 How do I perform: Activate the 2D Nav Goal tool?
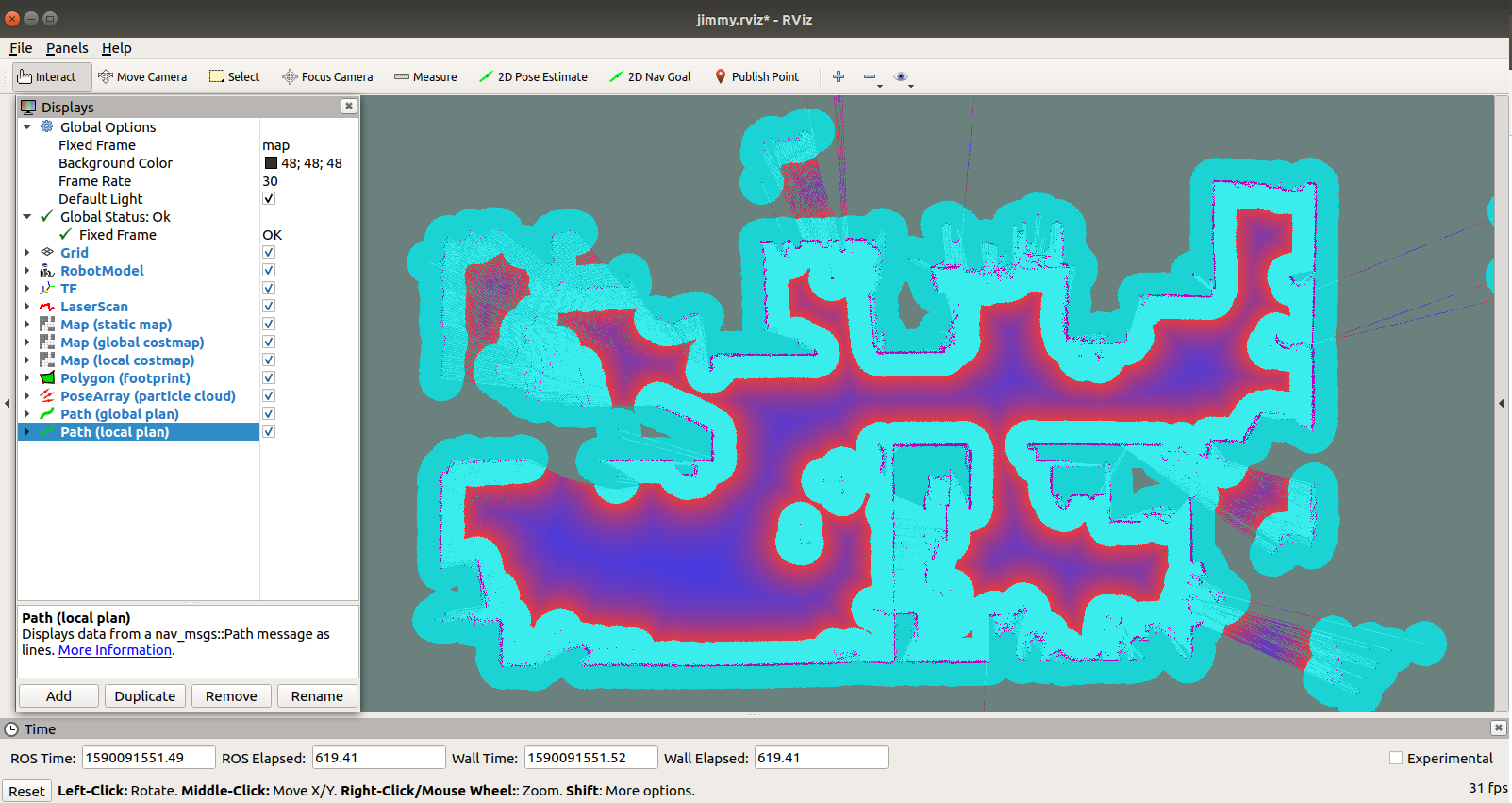click(x=650, y=77)
